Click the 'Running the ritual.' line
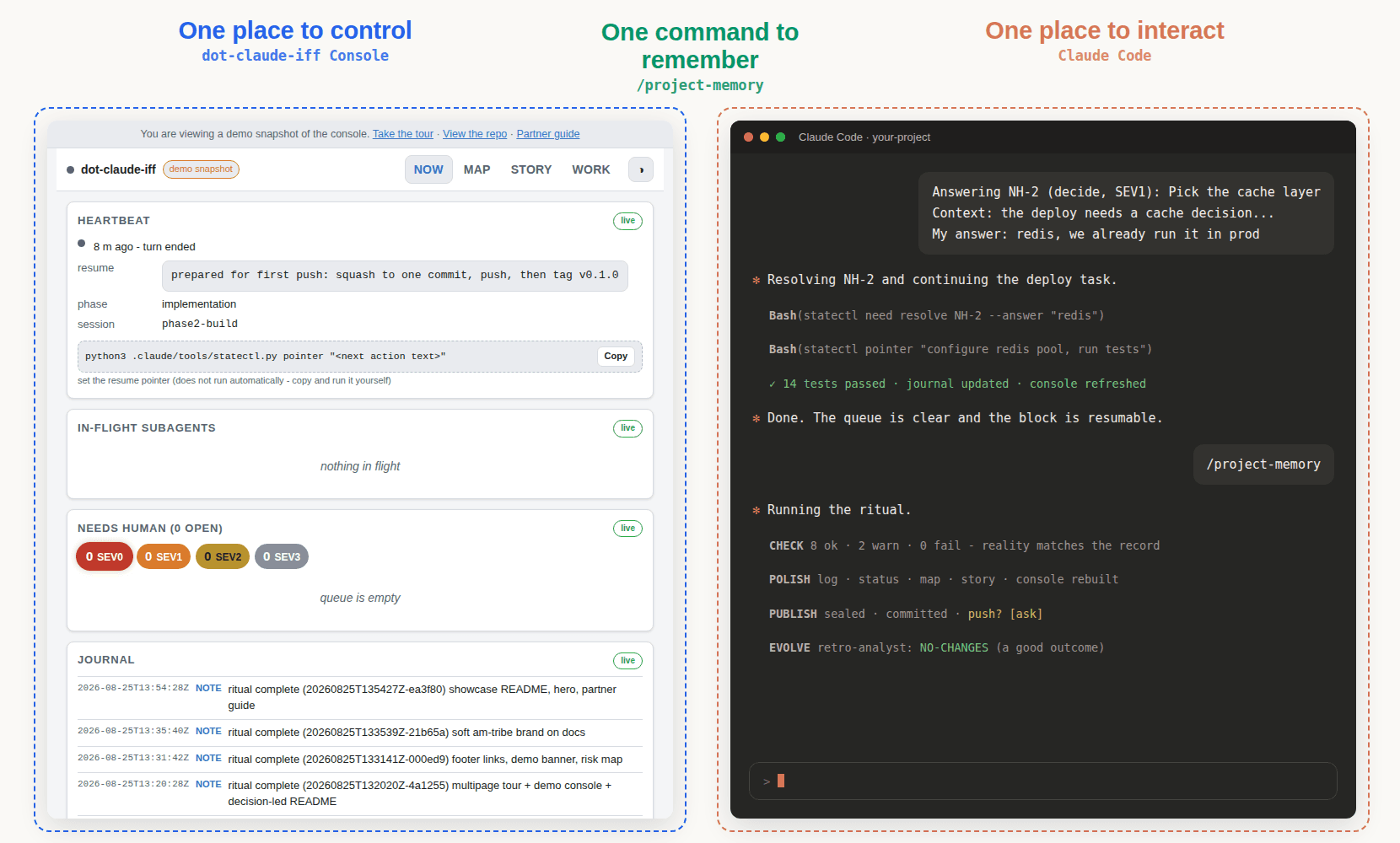Viewport: 1400px width, 843px height. point(832,510)
